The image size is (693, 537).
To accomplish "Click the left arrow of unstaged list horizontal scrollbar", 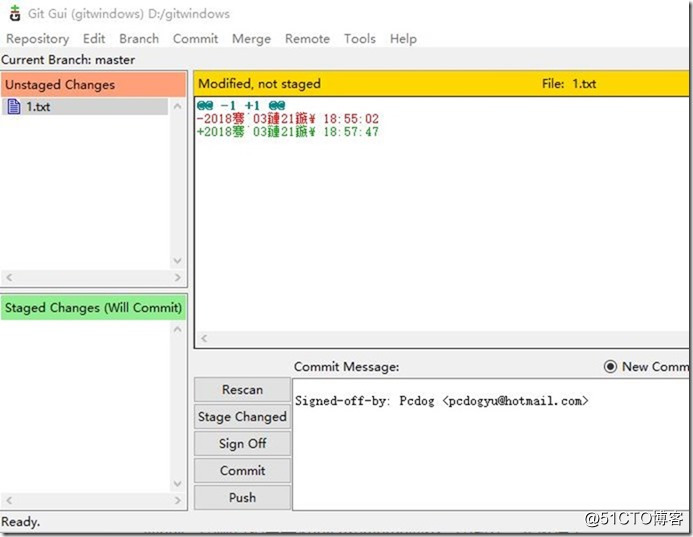I will tap(9, 277).
